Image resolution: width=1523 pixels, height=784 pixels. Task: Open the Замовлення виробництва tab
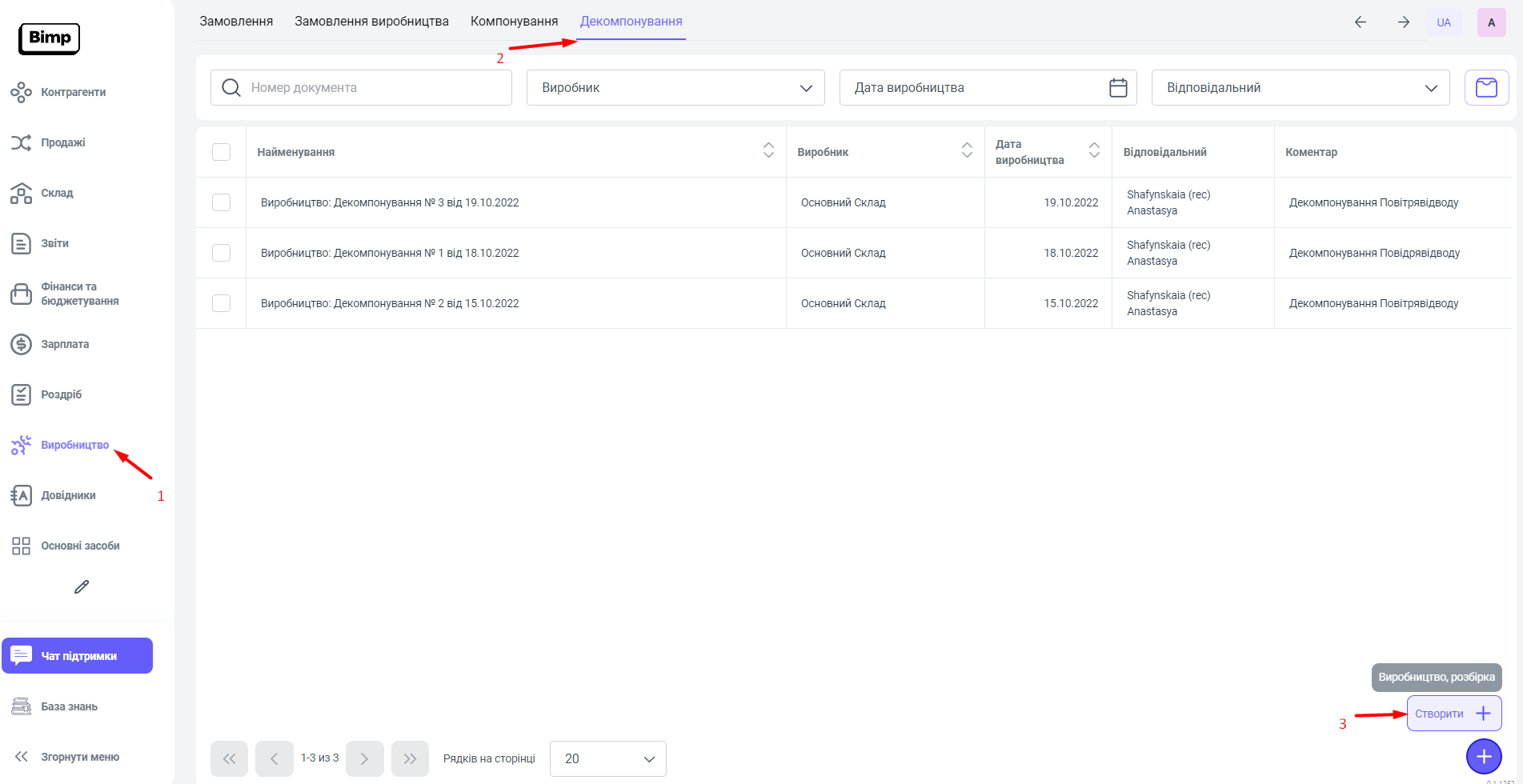pos(371,22)
